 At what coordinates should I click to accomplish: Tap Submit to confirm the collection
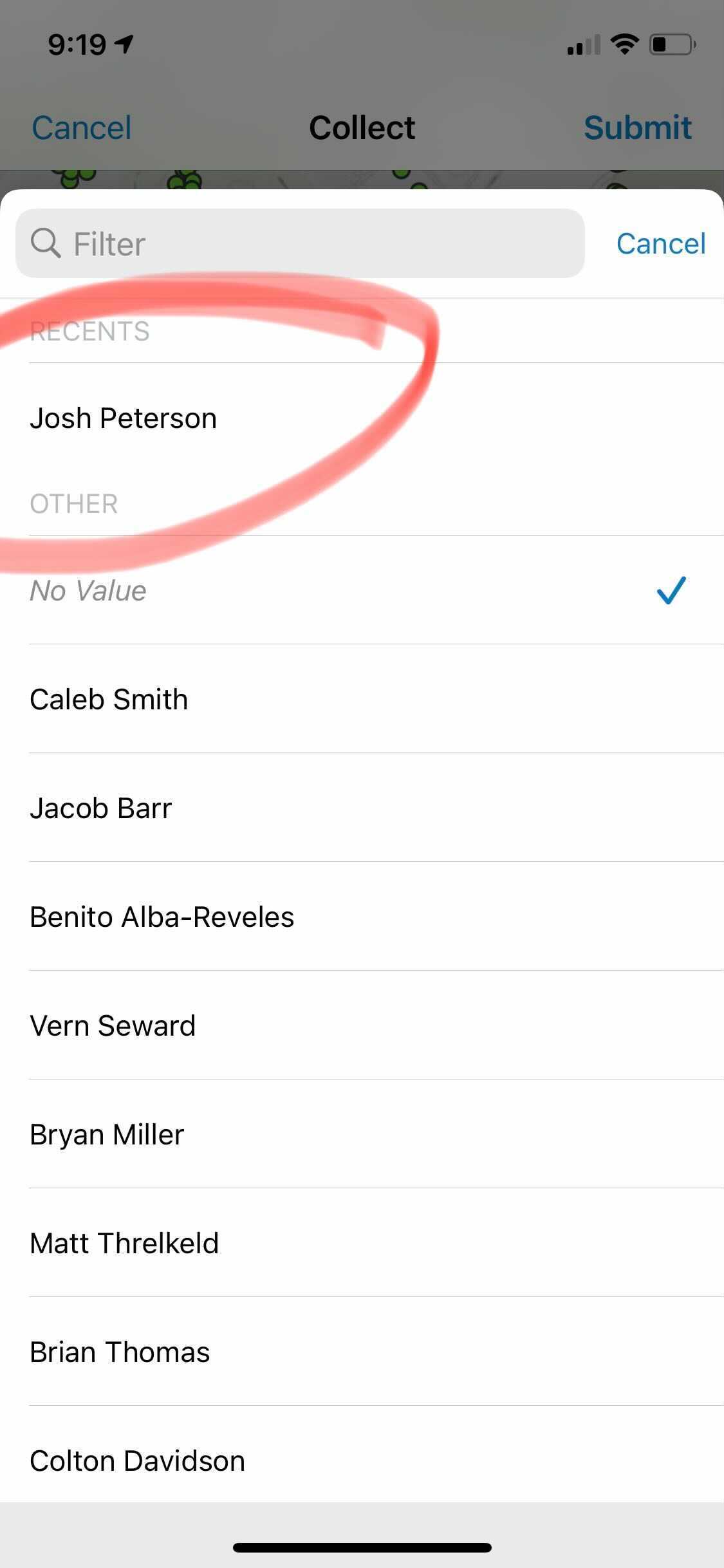[x=638, y=127]
